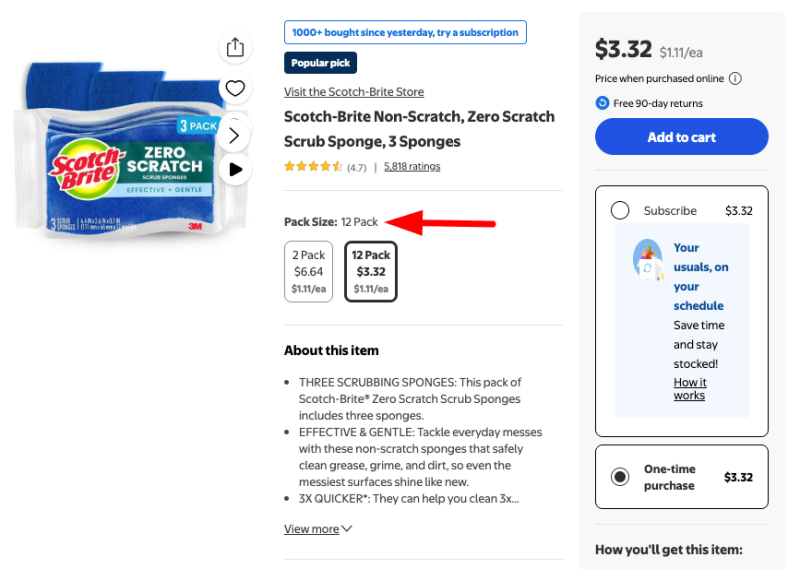Click the Free 90-day returns icon
This screenshot has height=569, width=800.
click(x=602, y=103)
